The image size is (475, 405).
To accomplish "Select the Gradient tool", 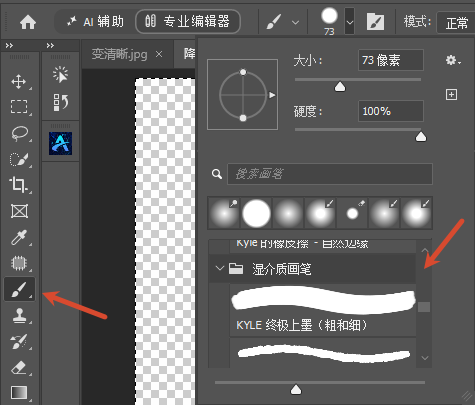I will click(x=19, y=393).
